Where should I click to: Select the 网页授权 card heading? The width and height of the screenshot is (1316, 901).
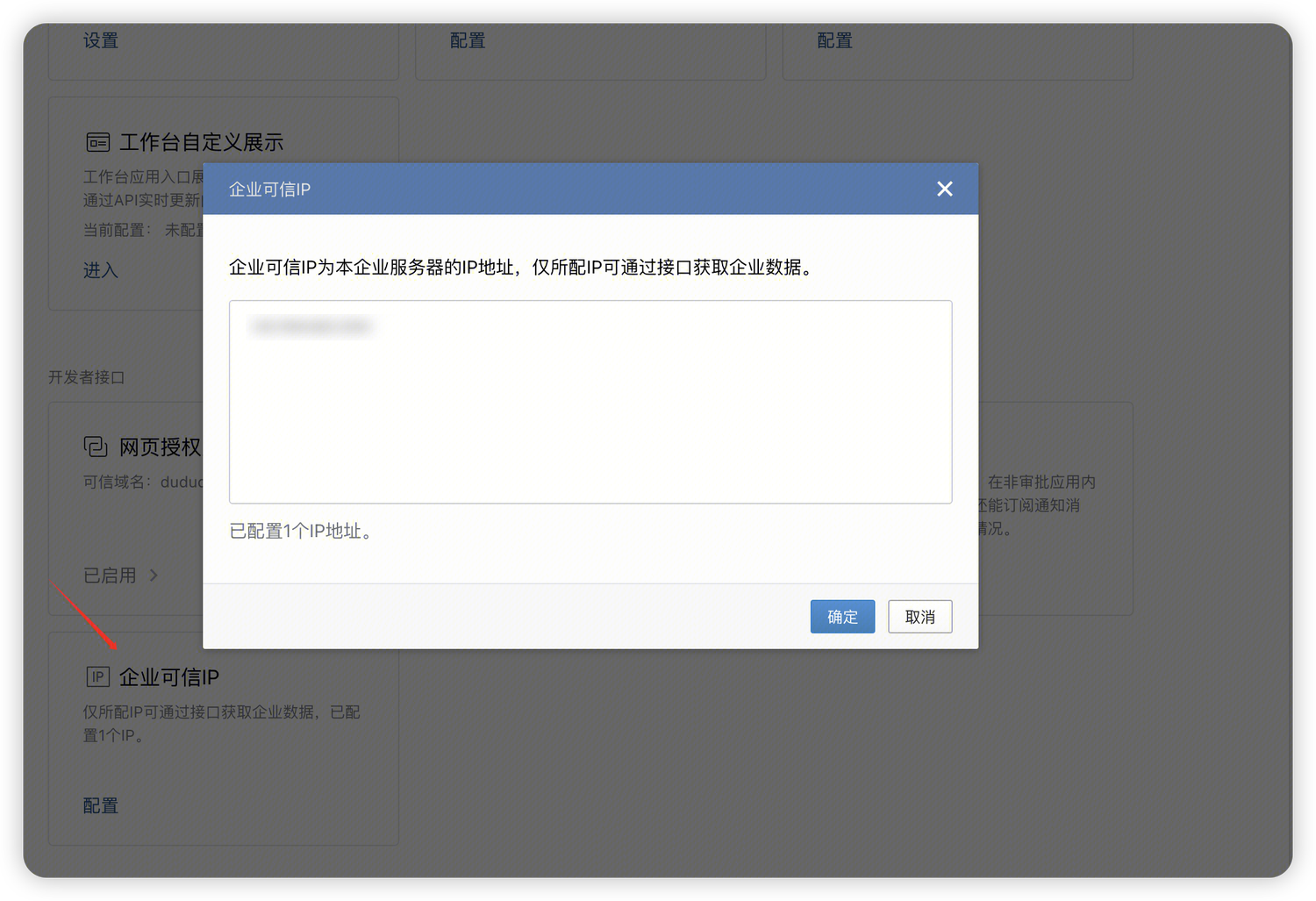[161, 447]
